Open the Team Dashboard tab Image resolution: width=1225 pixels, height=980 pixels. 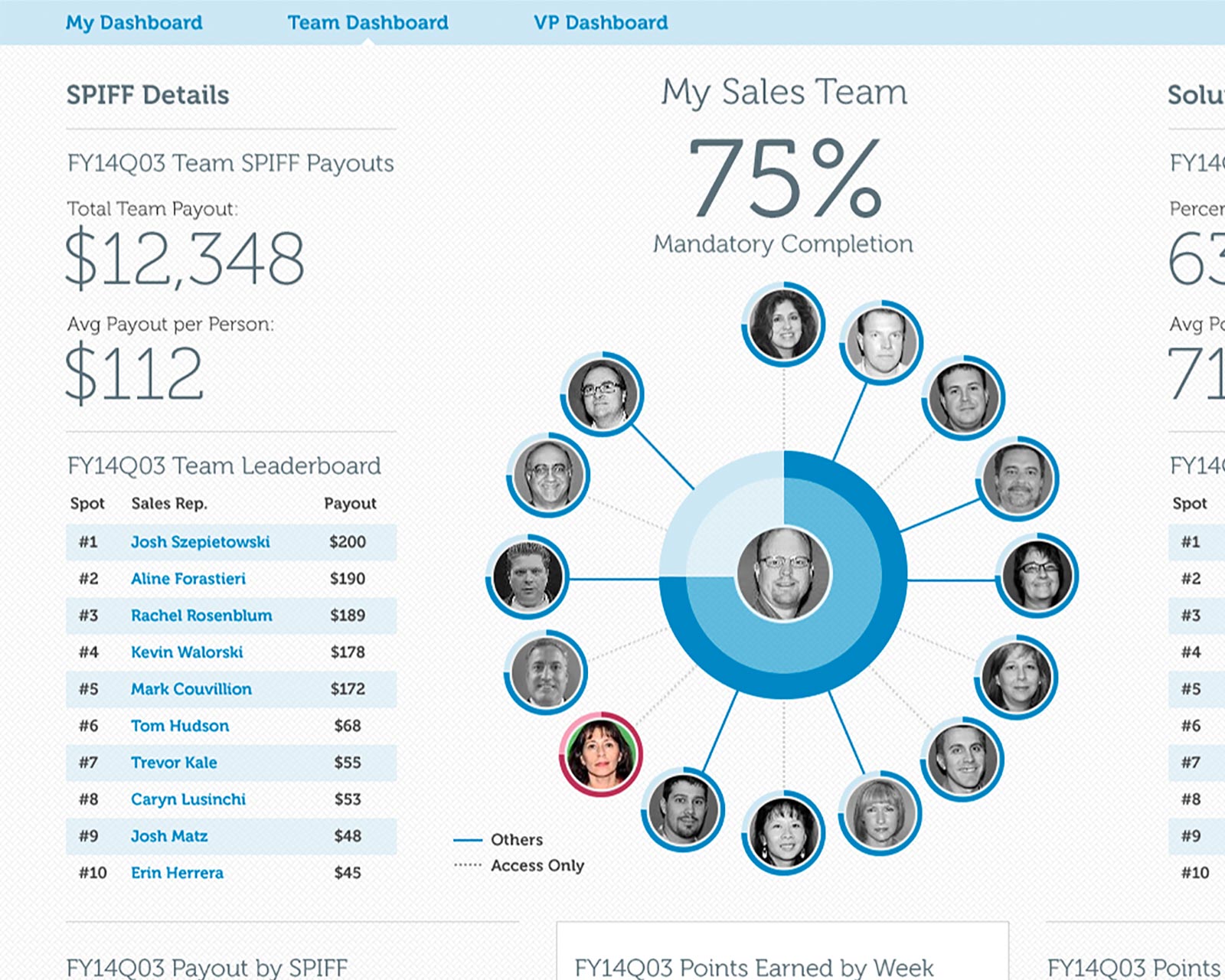tap(368, 22)
